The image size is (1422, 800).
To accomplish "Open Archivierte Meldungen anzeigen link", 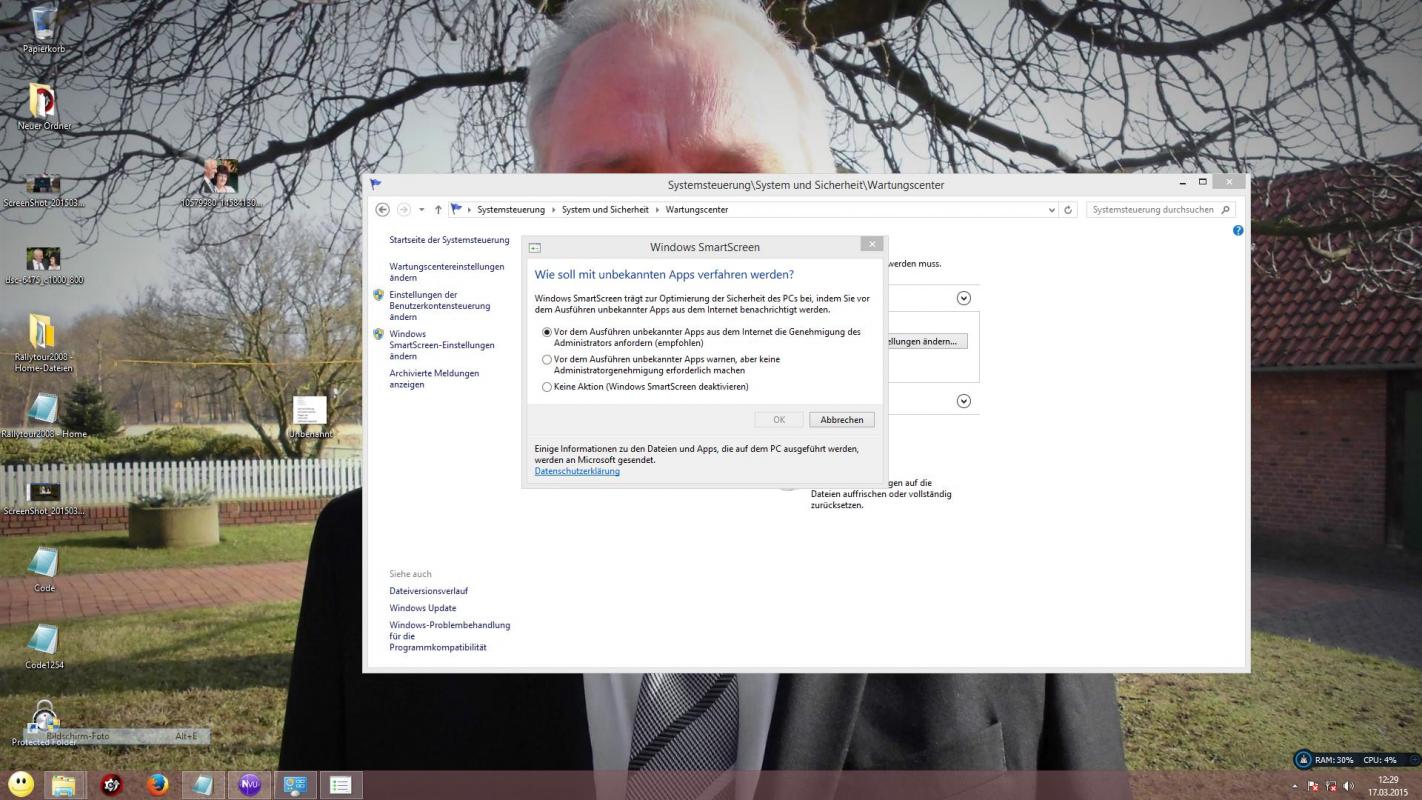I will click(434, 379).
